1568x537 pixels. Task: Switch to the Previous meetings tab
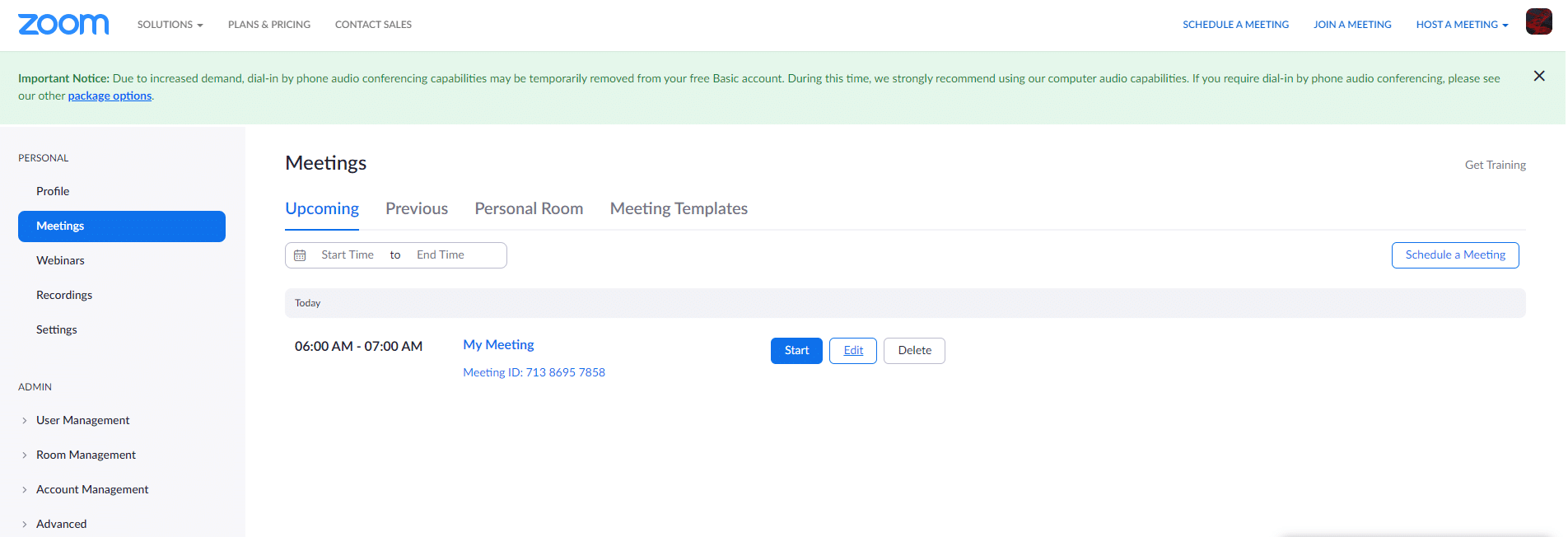click(417, 209)
